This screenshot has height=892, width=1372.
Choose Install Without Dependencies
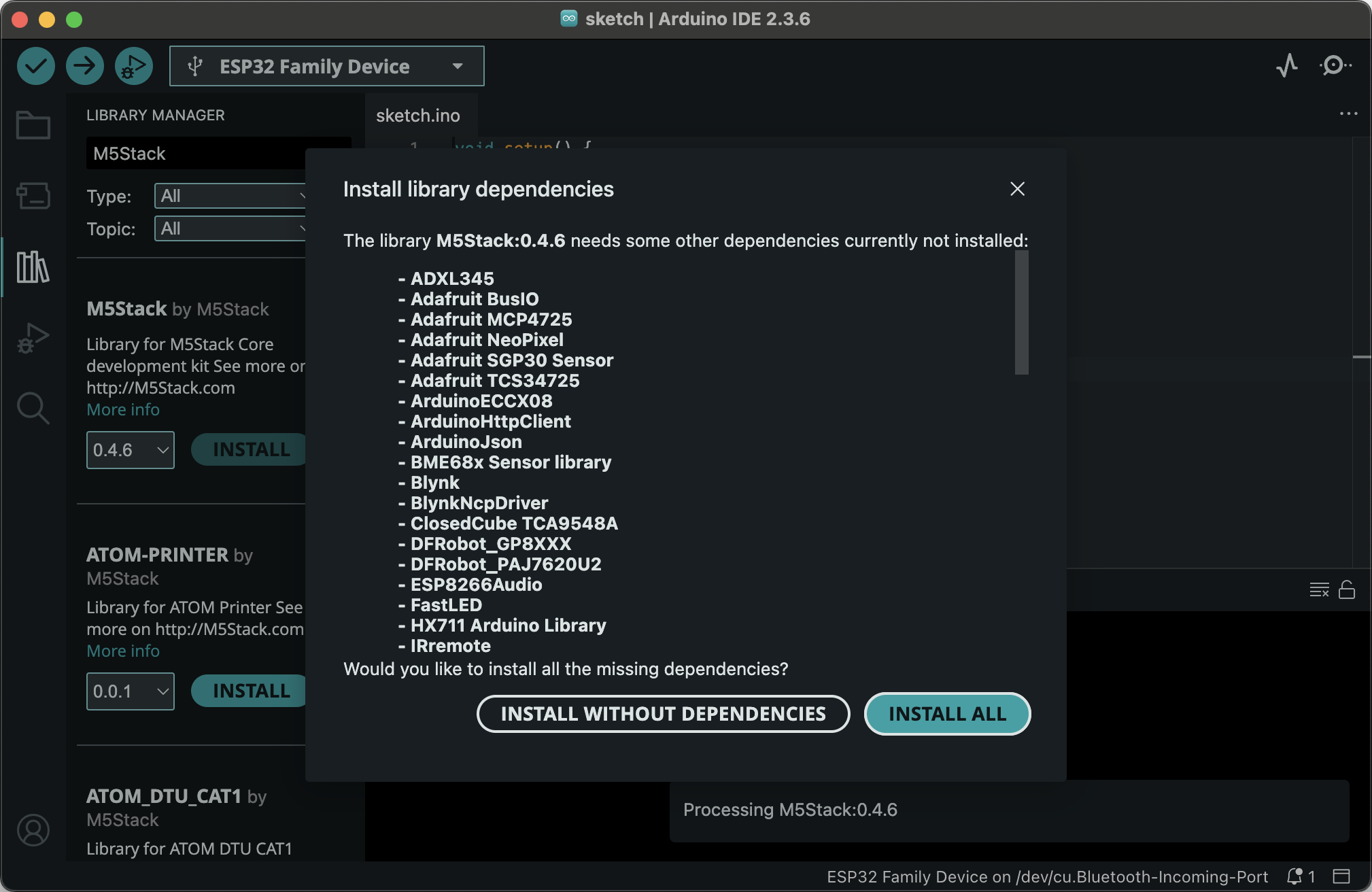click(x=663, y=714)
